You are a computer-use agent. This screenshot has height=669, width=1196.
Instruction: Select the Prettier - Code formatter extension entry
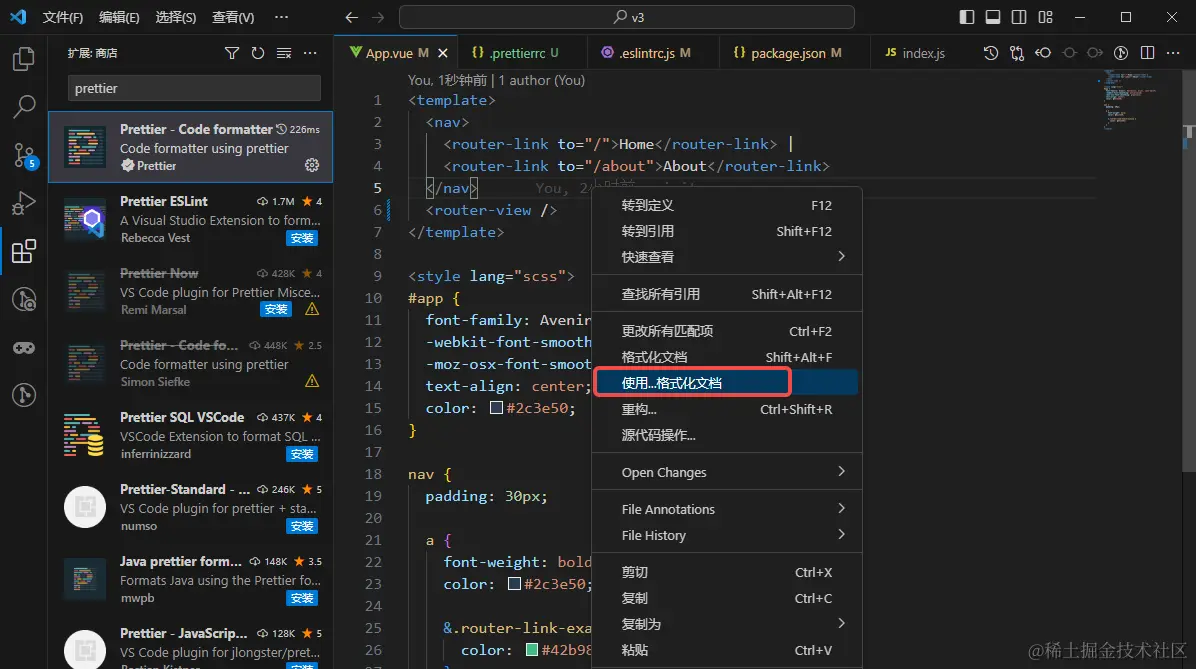[x=191, y=147]
